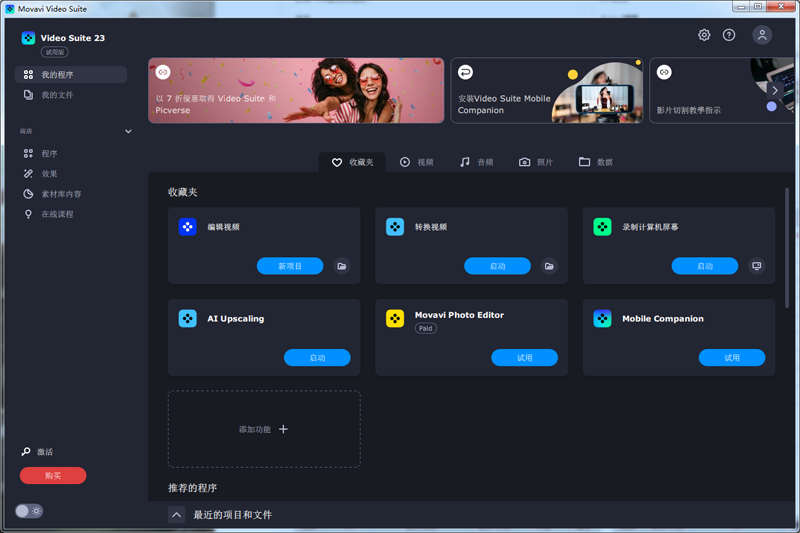800x533 pixels.
Task: Click the Video Suite 23 logo icon
Action: pyautogui.click(x=29, y=38)
